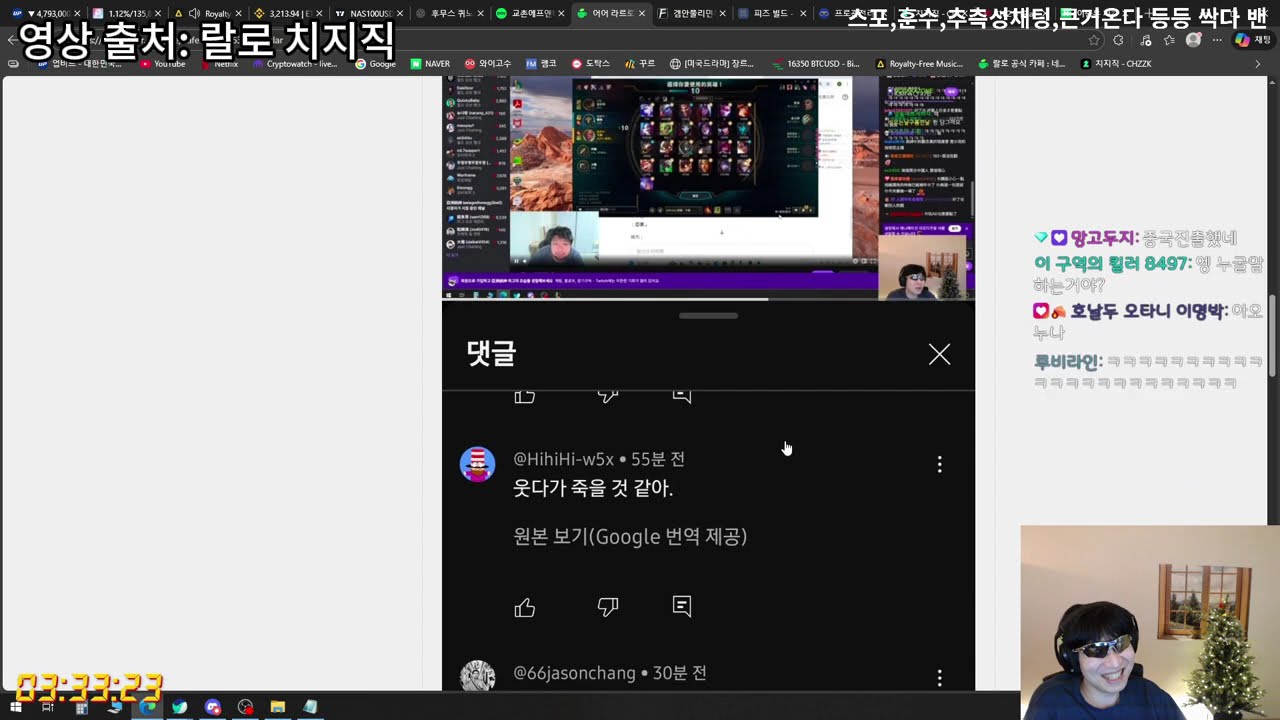Expand the bookmarks bar overflow chevron
This screenshot has height=720, width=1280.
coord(1258,63)
